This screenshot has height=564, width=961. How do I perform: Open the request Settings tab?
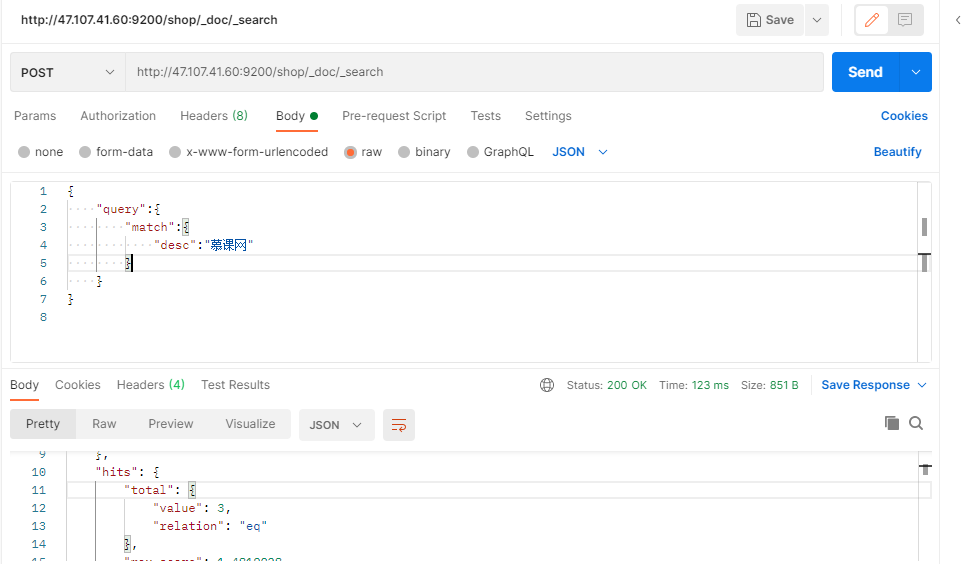(548, 116)
